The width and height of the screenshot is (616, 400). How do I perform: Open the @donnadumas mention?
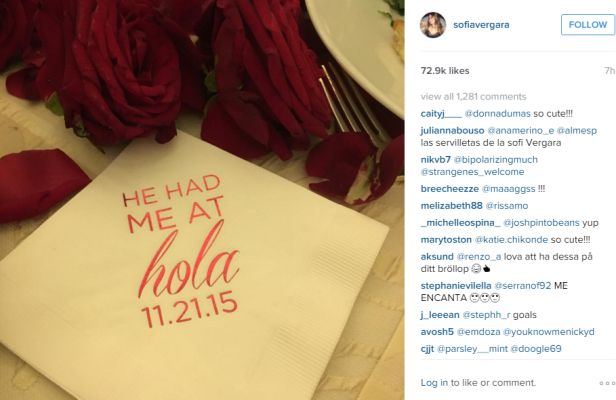(498, 114)
